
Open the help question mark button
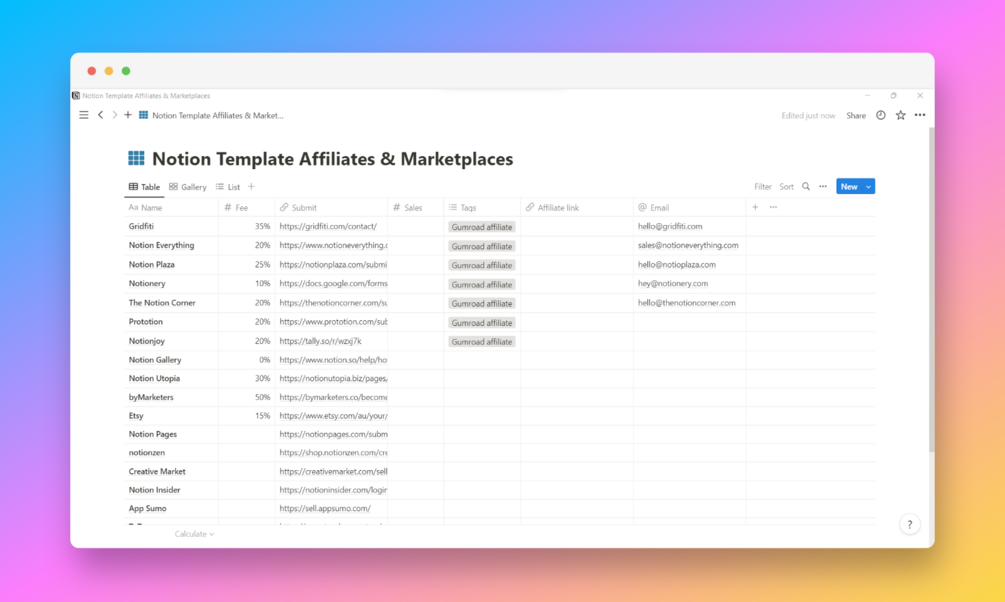(909, 524)
